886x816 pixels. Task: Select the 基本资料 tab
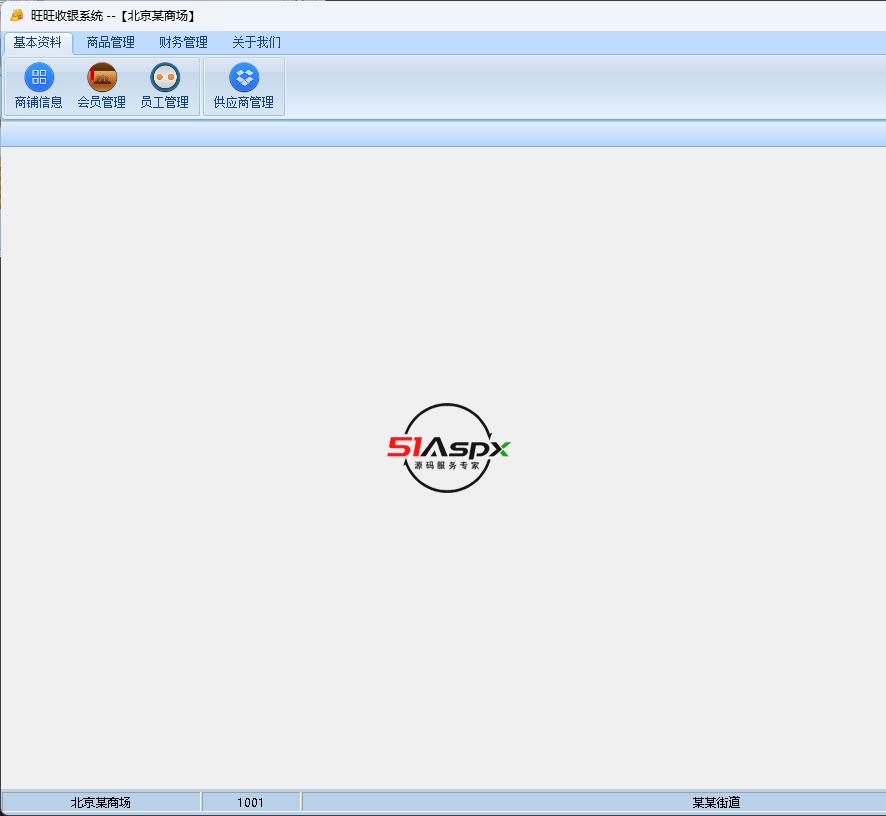37,42
